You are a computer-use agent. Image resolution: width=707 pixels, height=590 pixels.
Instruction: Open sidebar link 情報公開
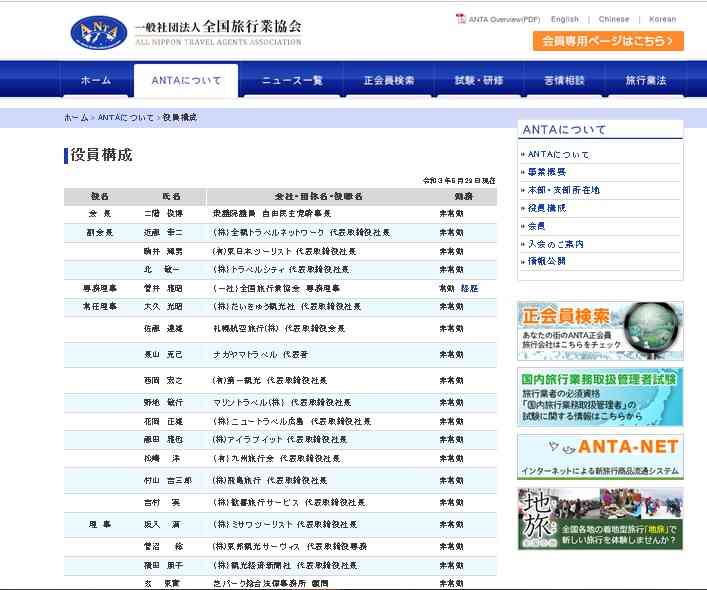pos(546,261)
